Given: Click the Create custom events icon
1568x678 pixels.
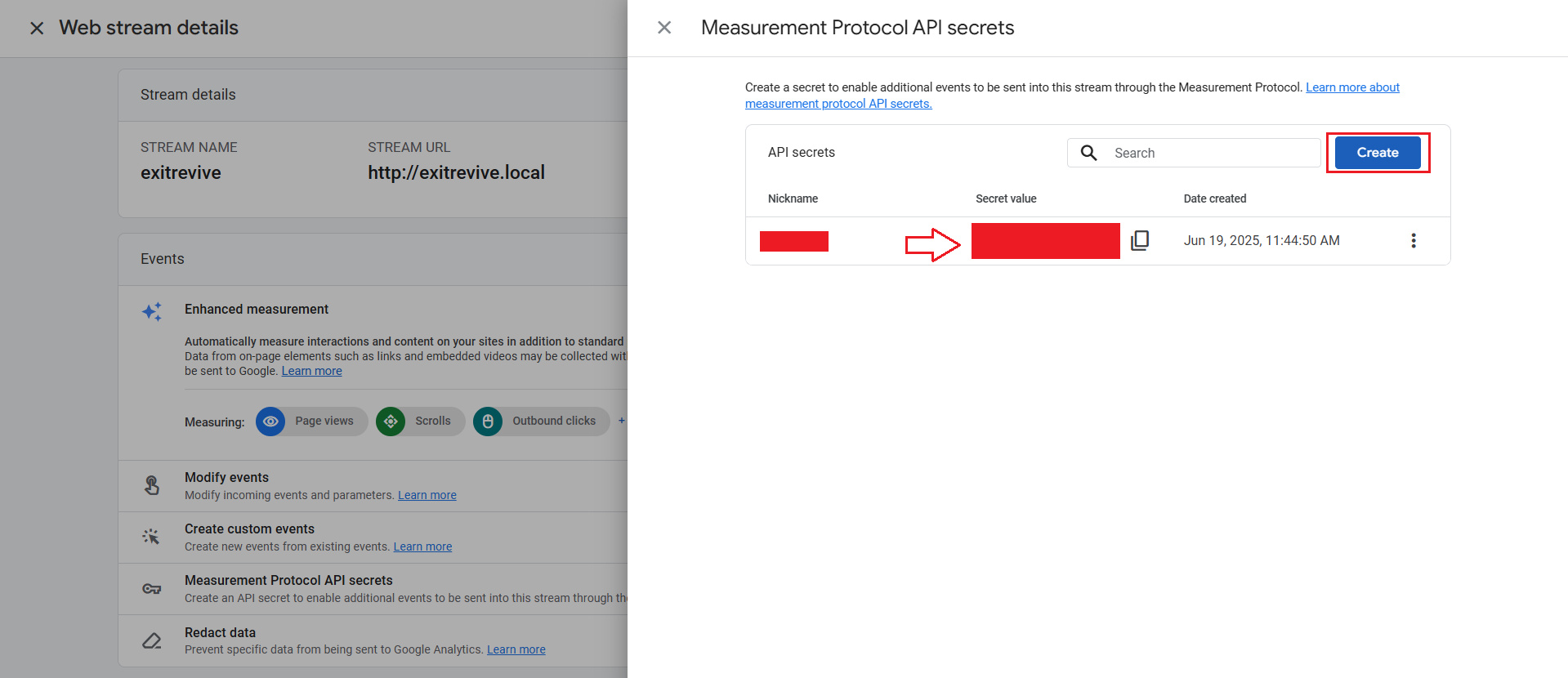Looking at the screenshot, I should click(151, 536).
